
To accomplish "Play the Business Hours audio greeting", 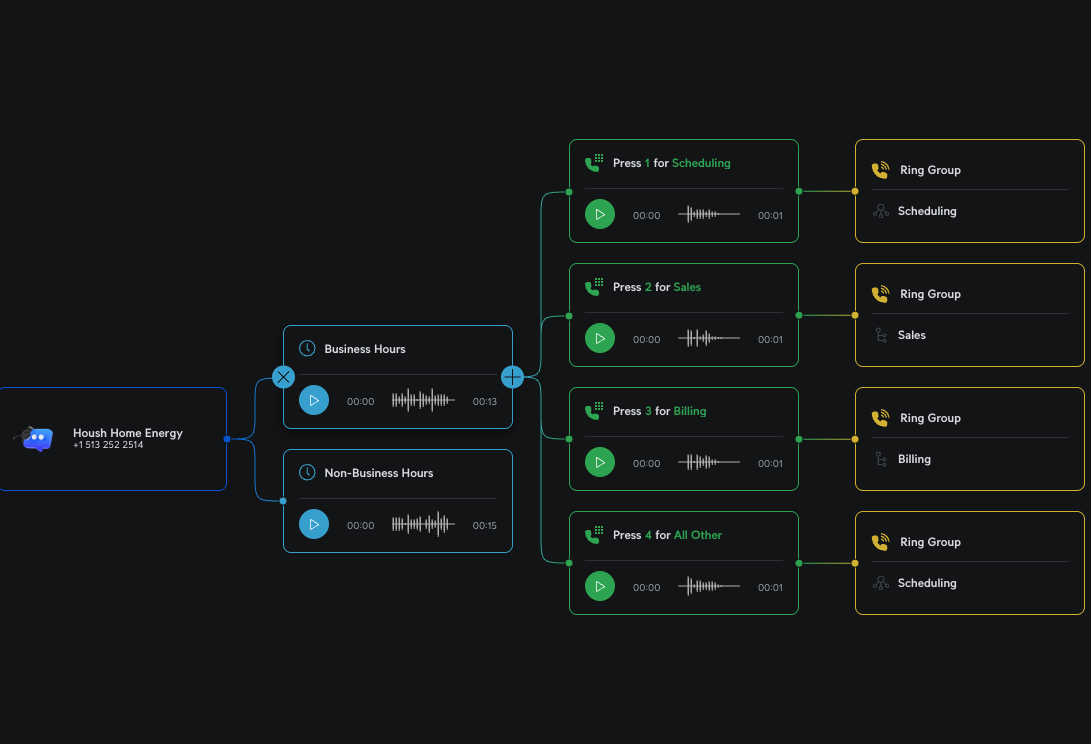I will click(314, 401).
